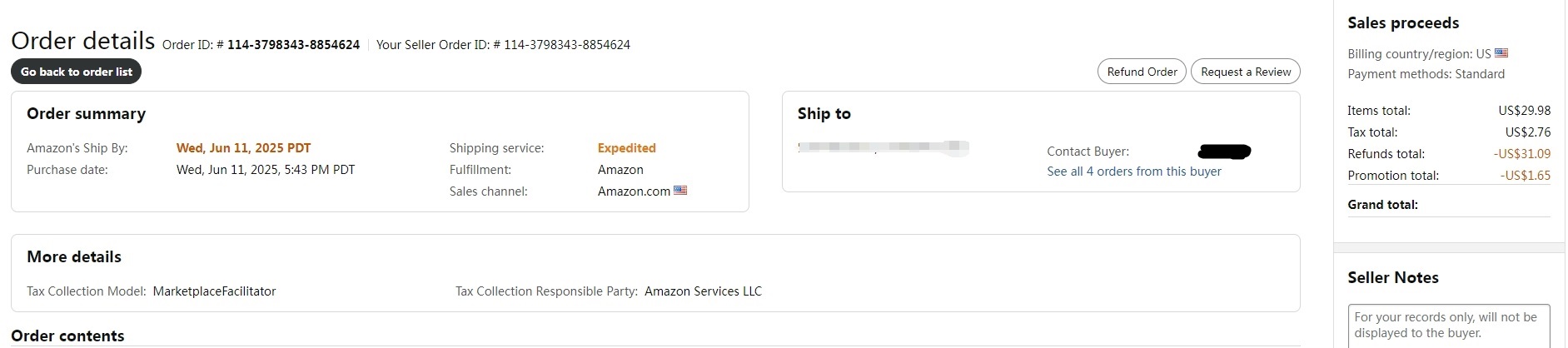
Task: Click the flag icon next to Amazon.com
Action: 680,191
